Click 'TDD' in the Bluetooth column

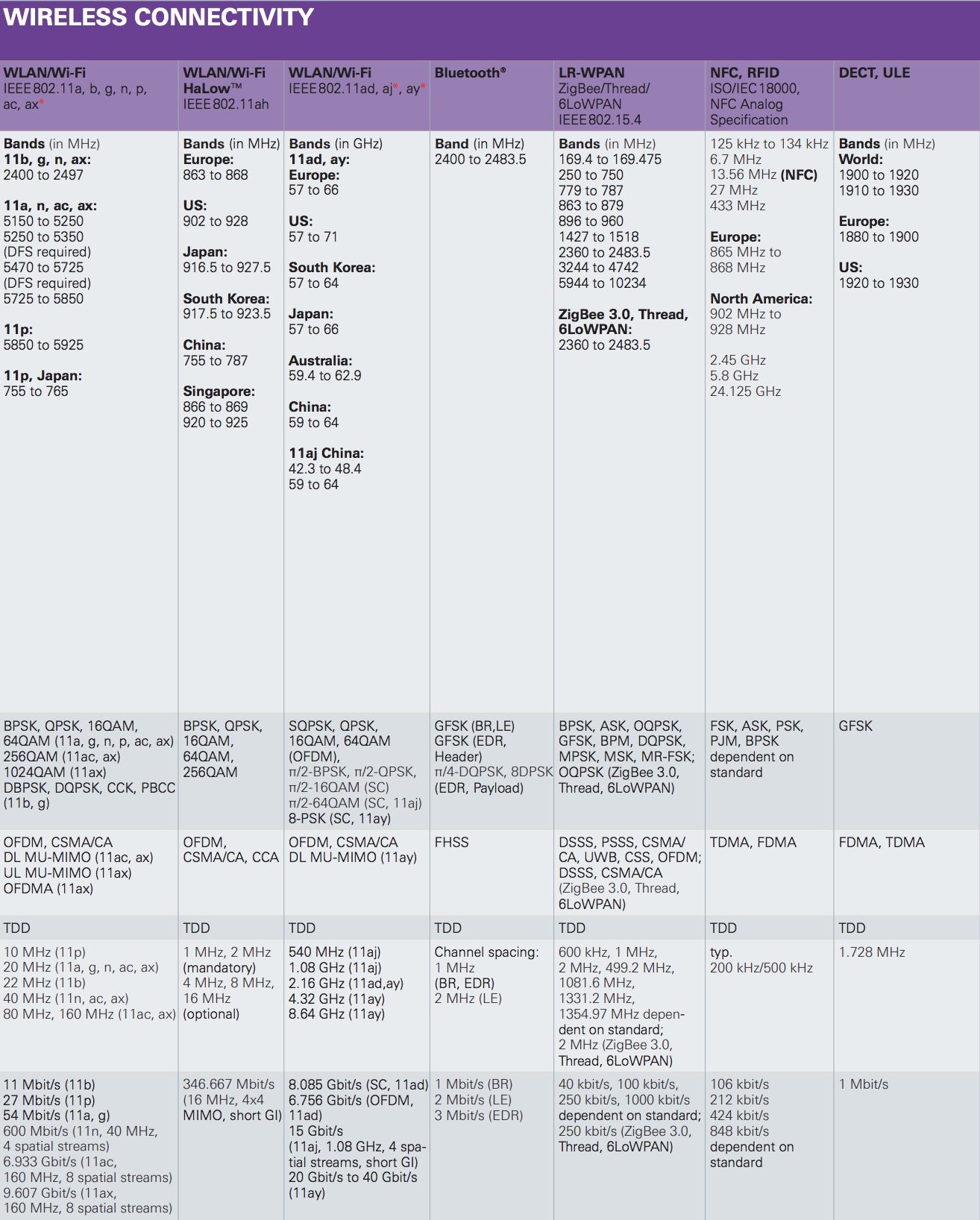click(448, 928)
